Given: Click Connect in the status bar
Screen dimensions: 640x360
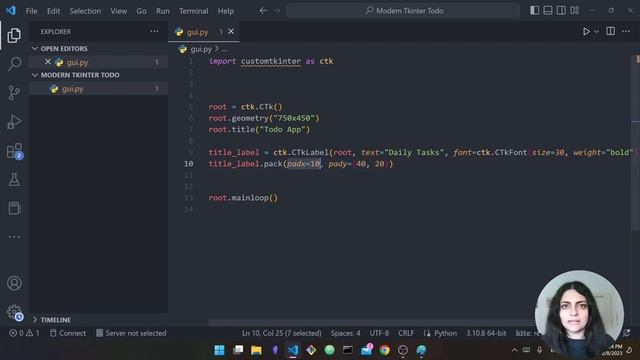Looking at the screenshot, I should (x=68, y=333).
